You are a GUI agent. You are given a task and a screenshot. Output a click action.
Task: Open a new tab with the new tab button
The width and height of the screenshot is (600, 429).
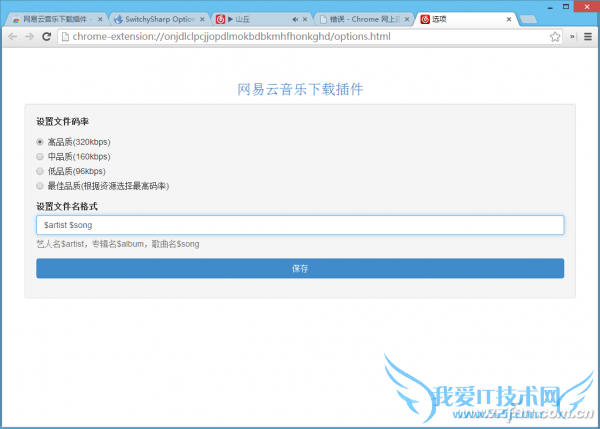[x=528, y=20]
